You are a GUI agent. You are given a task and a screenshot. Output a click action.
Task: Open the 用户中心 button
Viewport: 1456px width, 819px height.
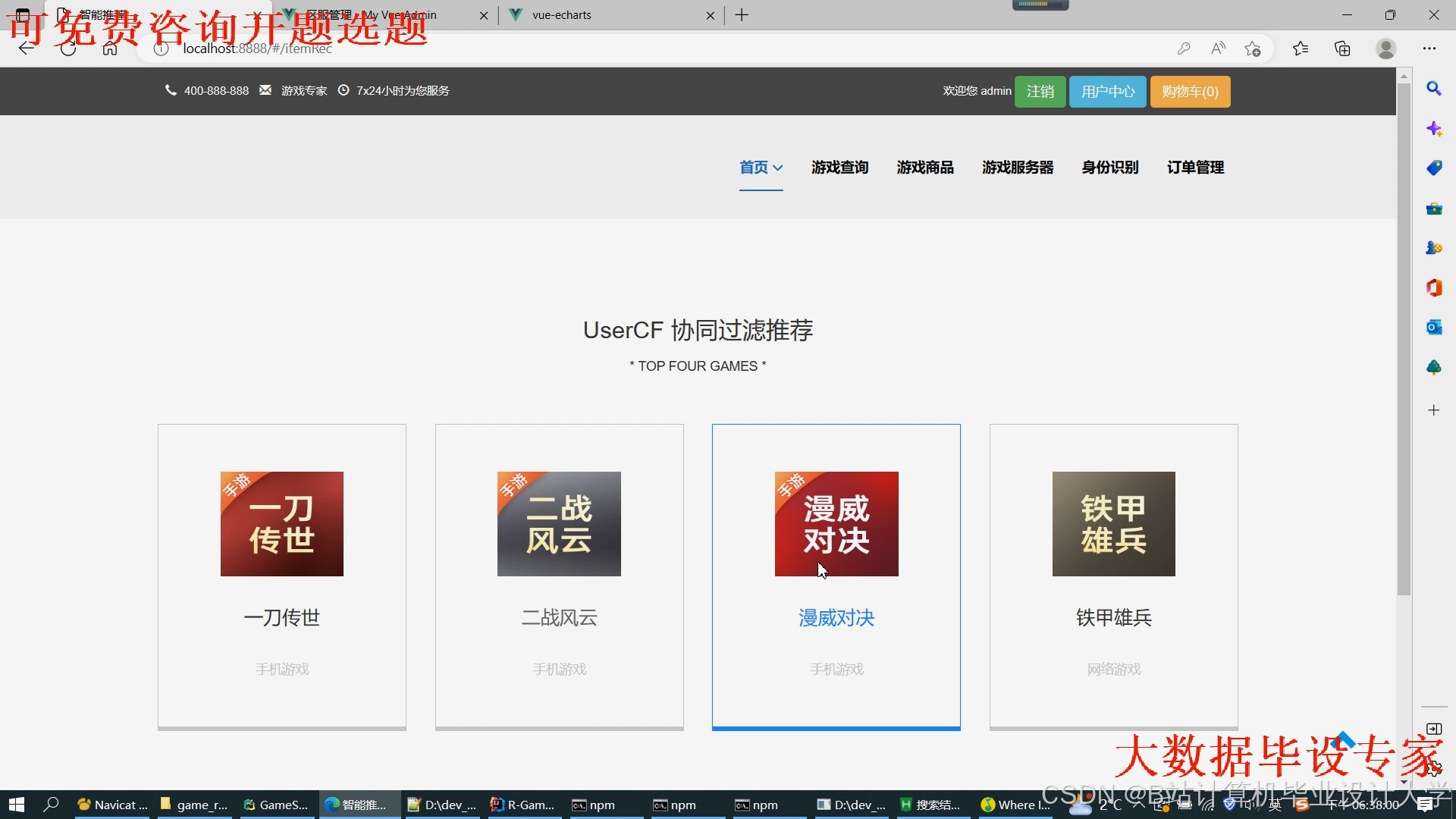1107,92
